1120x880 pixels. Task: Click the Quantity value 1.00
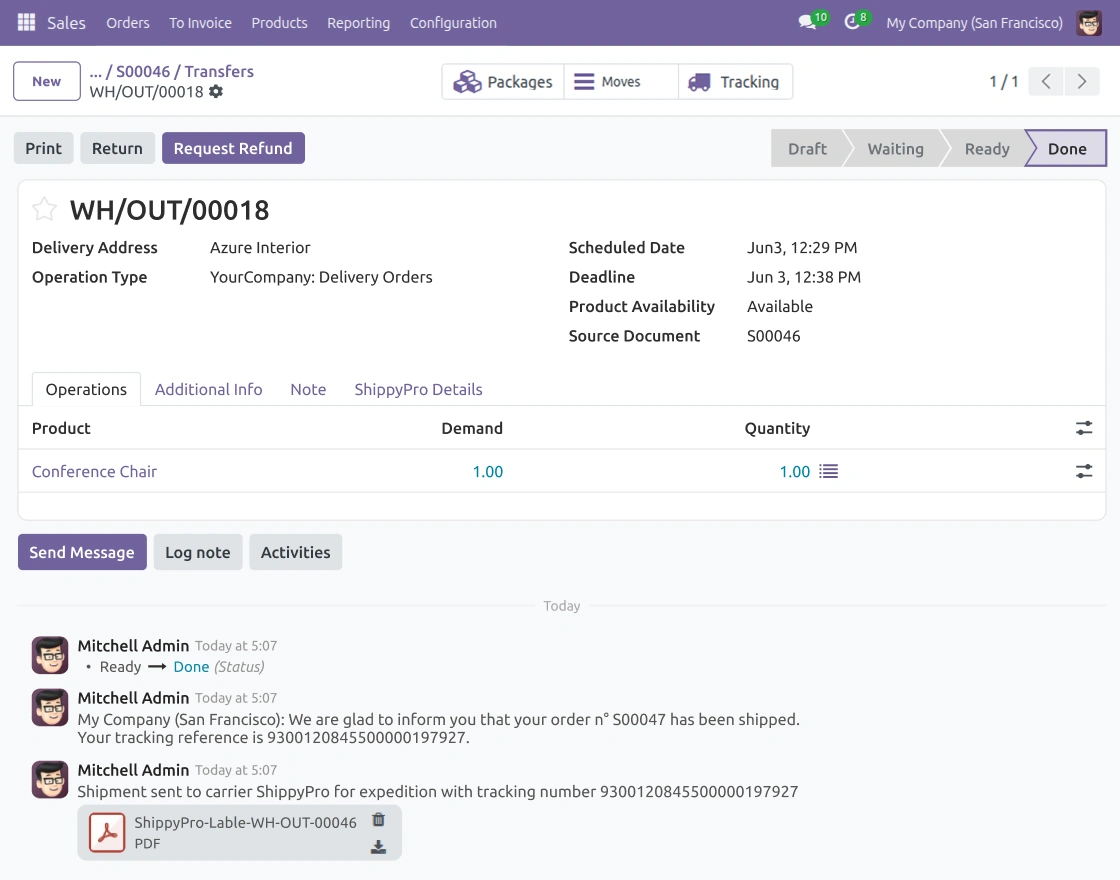tap(795, 471)
